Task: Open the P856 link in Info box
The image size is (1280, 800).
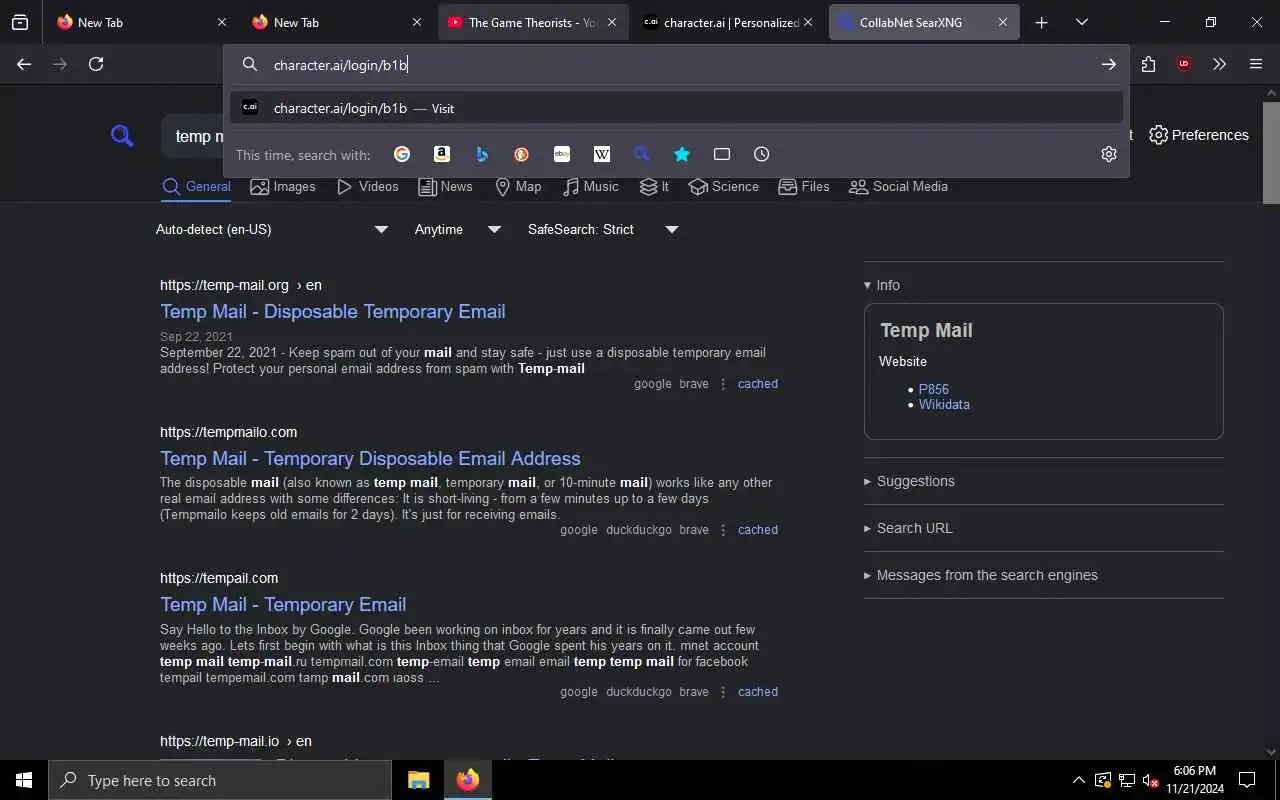Action: click(x=934, y=389)
